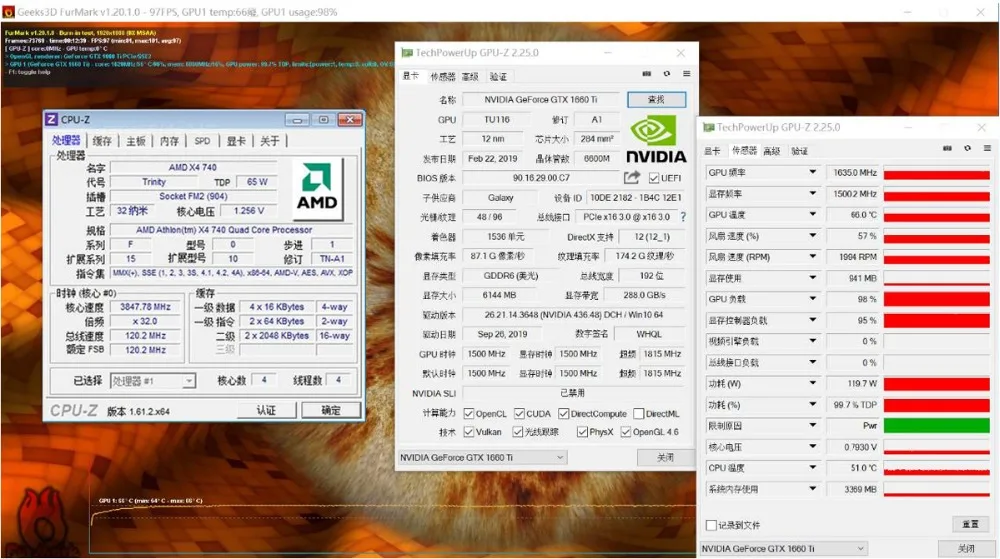This screenshot has width=1000, height=559.
Task: Open hamburger menu in GPU-Z sensors window
Action: pyautogui.click(x=987, y=148)
